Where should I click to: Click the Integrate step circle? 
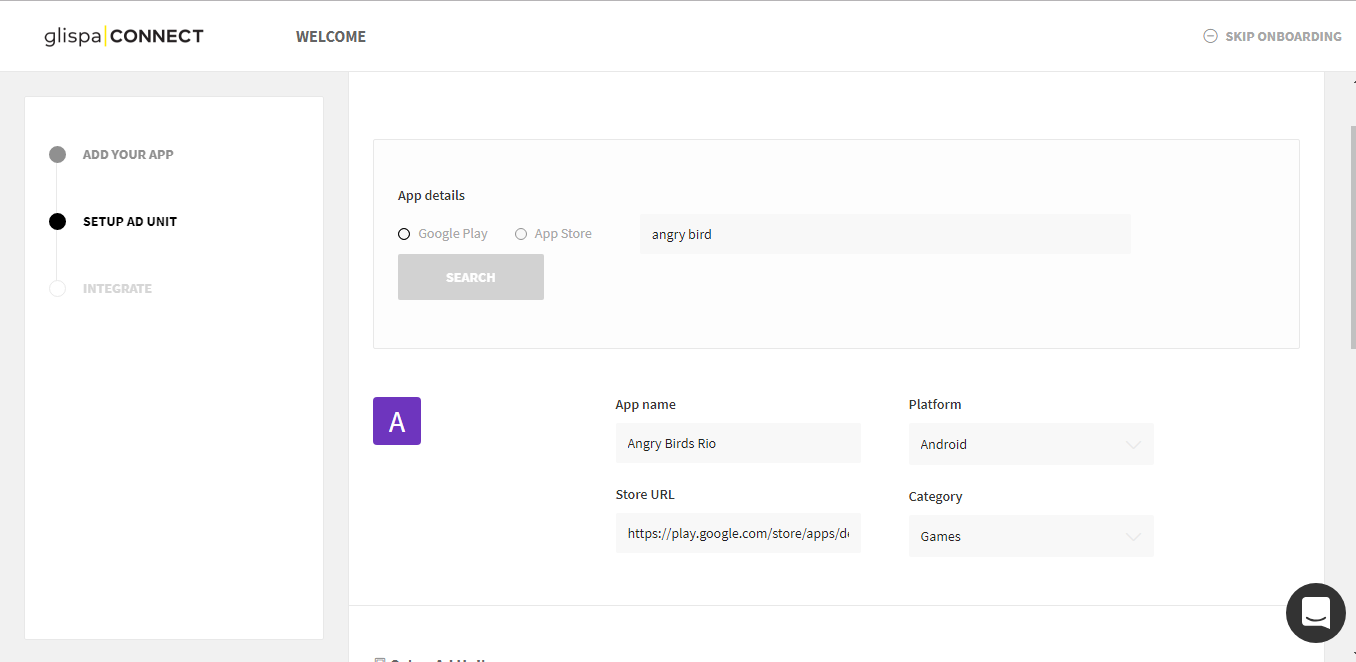tap(58, 289)
